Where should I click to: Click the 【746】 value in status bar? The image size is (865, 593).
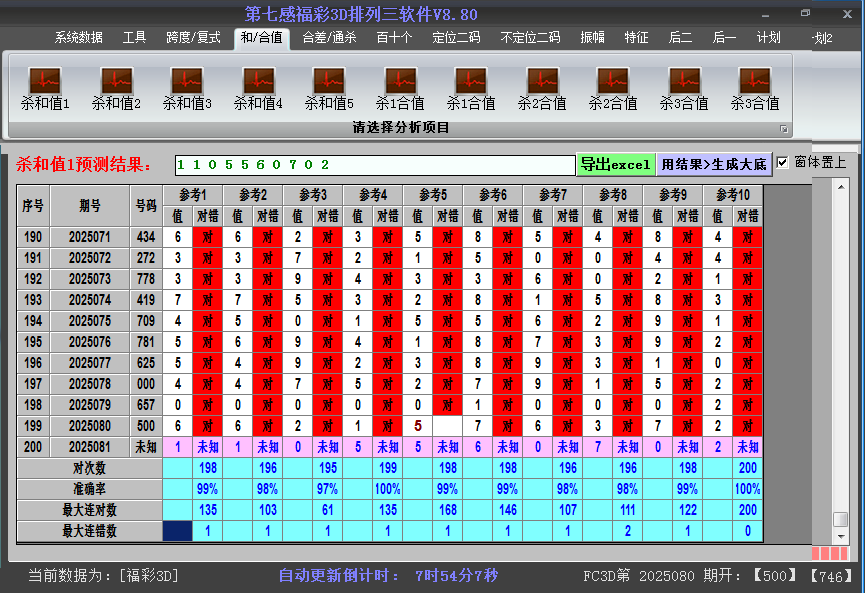point(831,576)
